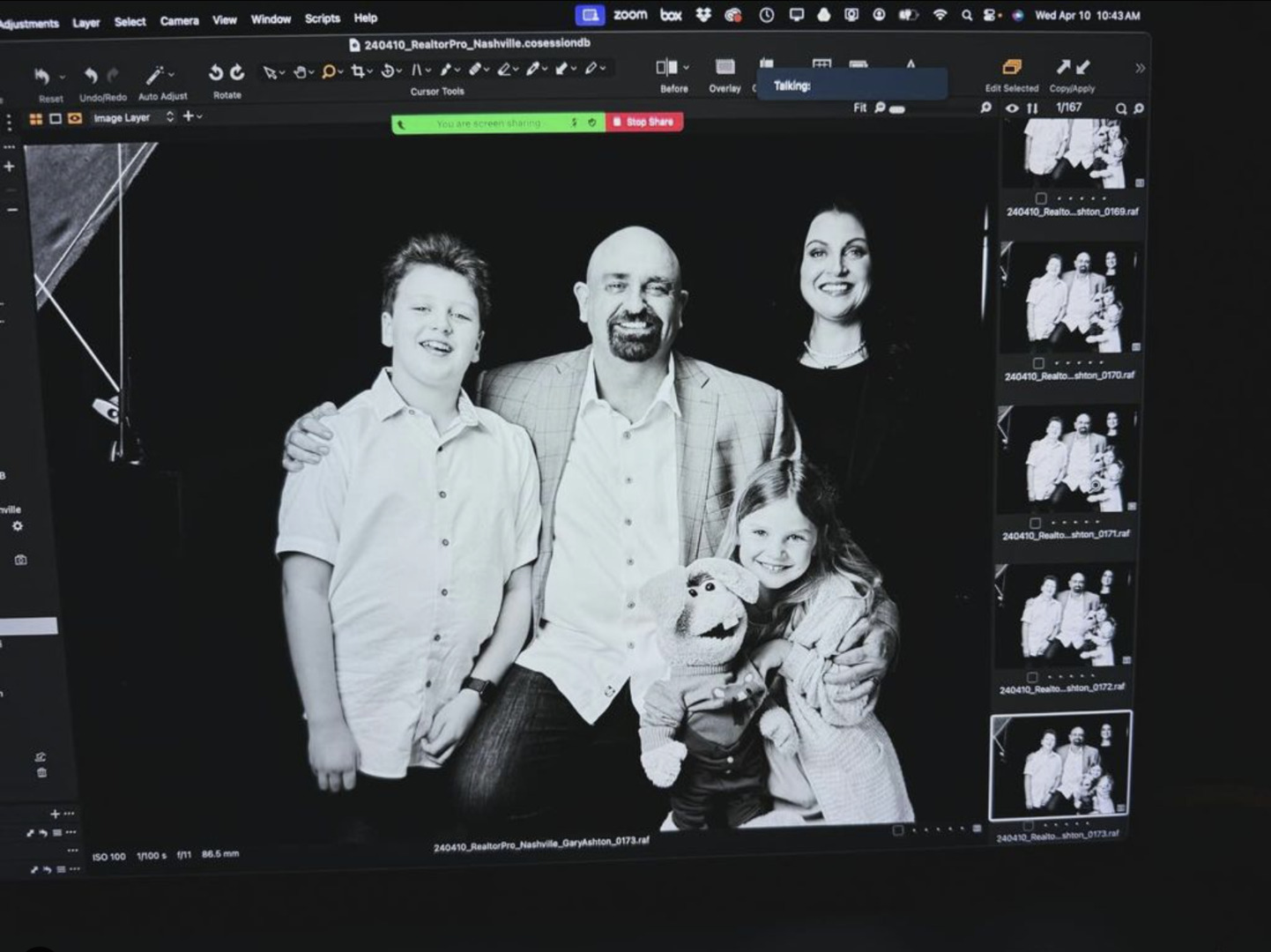The height and width of the screenshot is (952, 1271).
Task: Select the Crop cursor tool
Action: [357, 71]
